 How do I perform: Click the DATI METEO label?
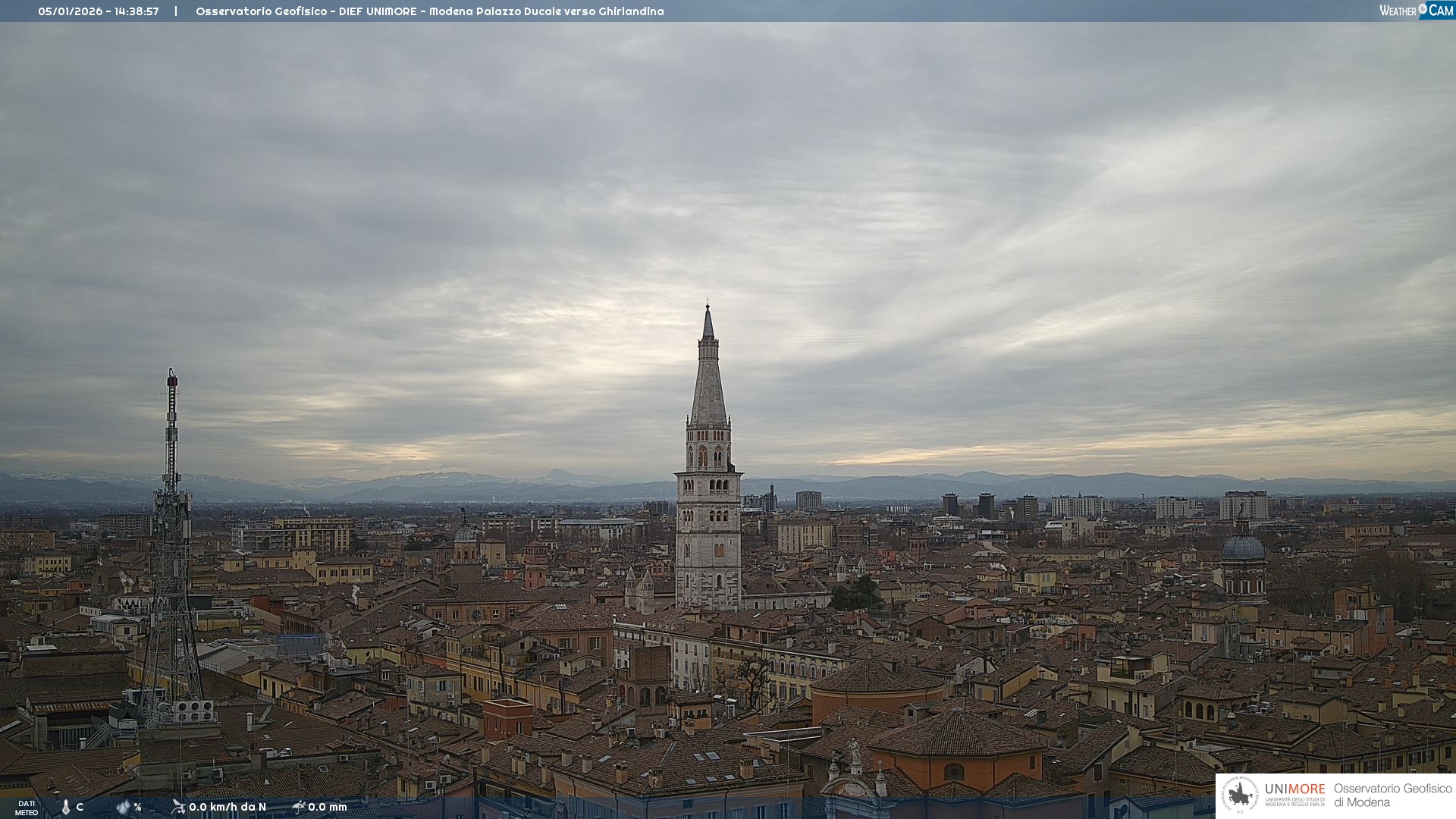pyautogui.click(x=27, y=808)
